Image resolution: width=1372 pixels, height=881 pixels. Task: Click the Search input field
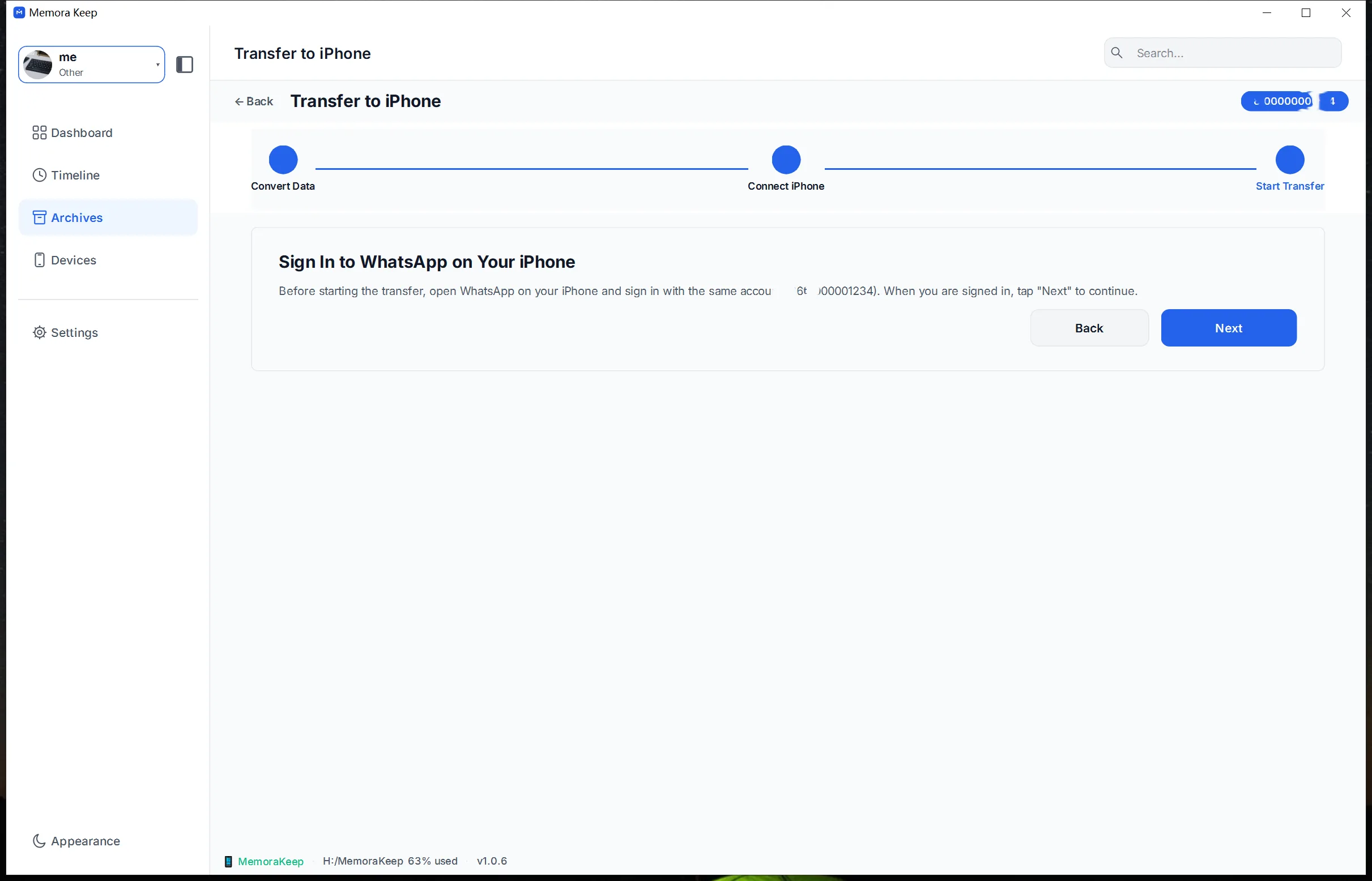point(1222,53)
